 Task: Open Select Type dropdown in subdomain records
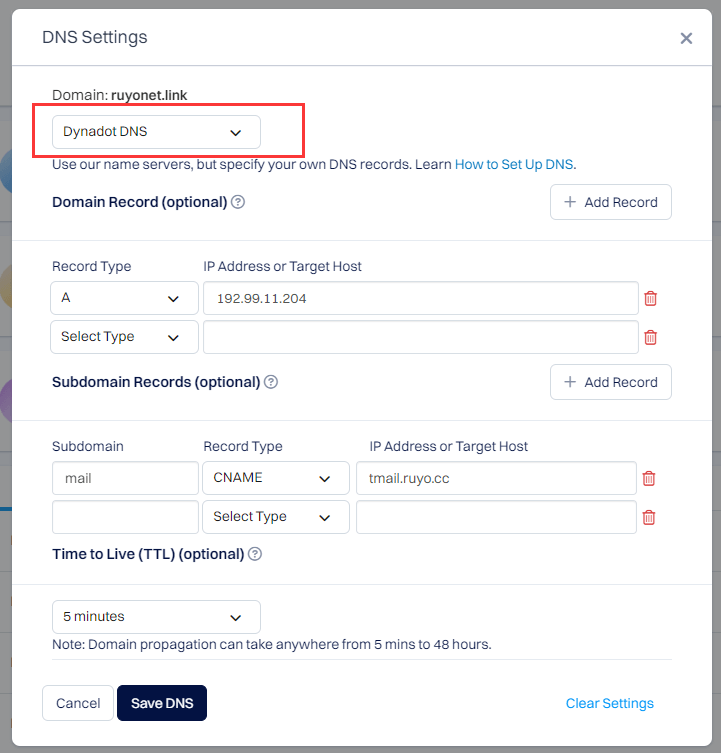point(276,517)
